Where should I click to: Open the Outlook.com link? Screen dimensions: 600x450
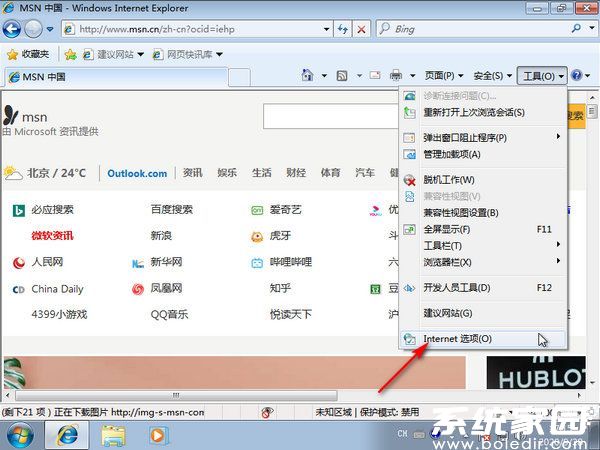137,174
